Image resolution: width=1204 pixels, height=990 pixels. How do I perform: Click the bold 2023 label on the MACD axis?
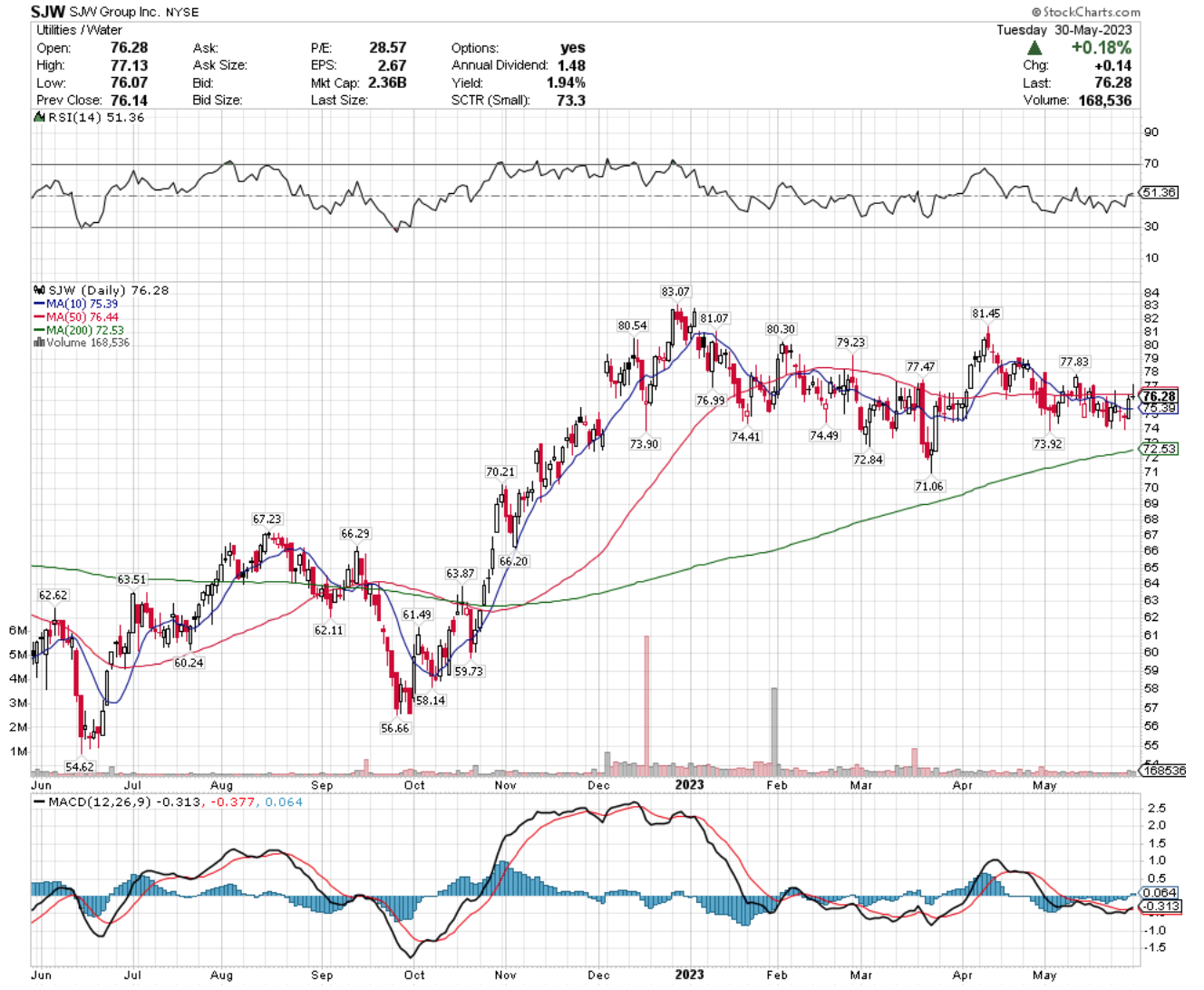(x=689, y=975)
